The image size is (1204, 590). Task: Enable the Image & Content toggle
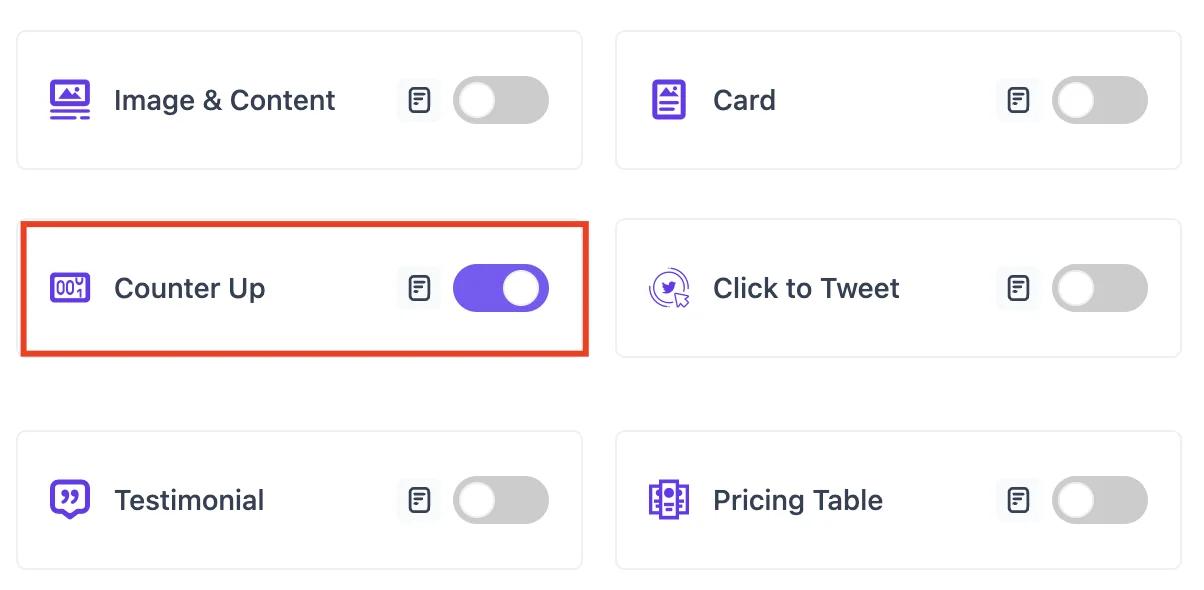[500, 100]
